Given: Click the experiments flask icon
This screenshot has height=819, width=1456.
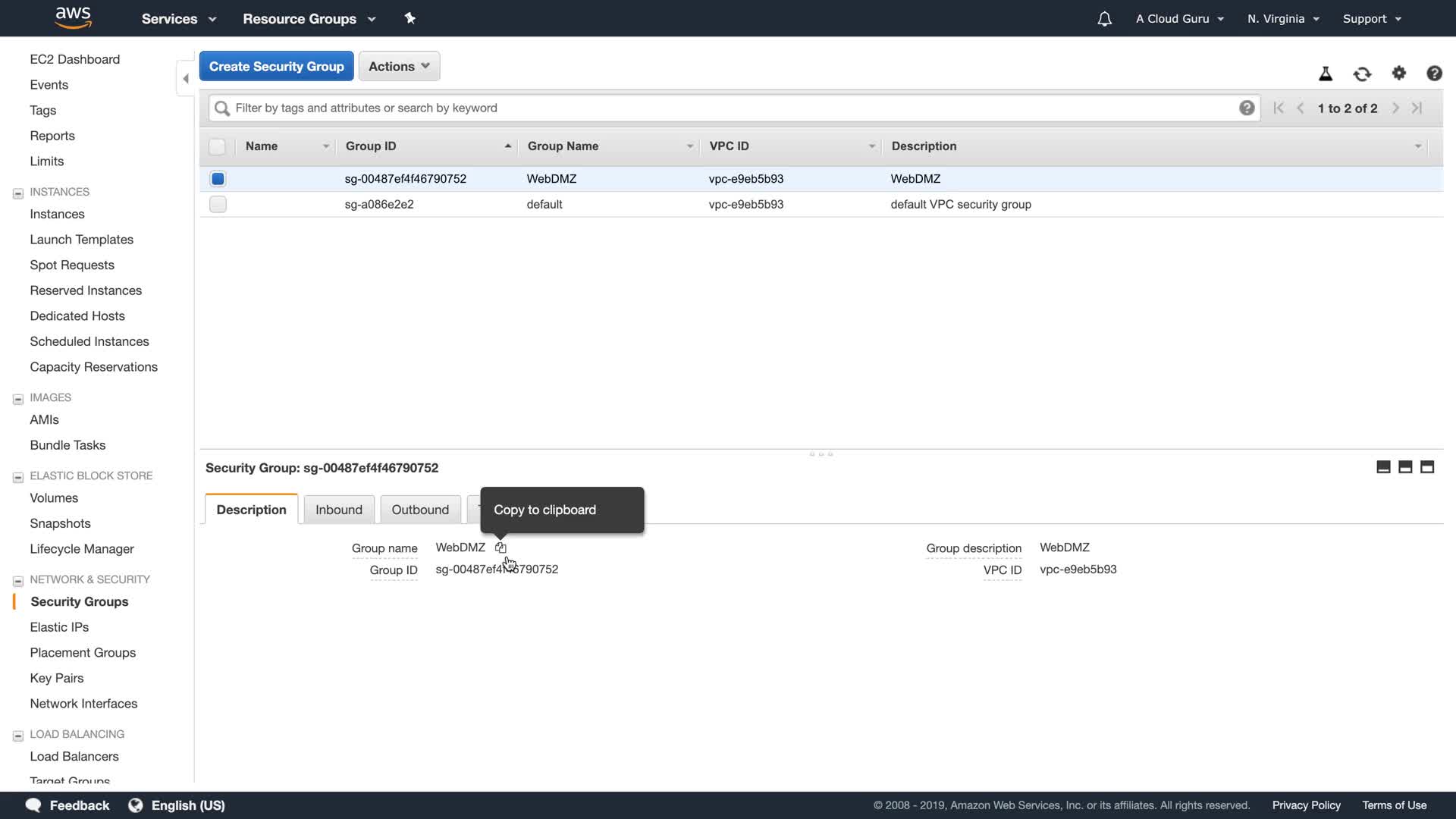Looking at the screenshot, I should 1326,74.
